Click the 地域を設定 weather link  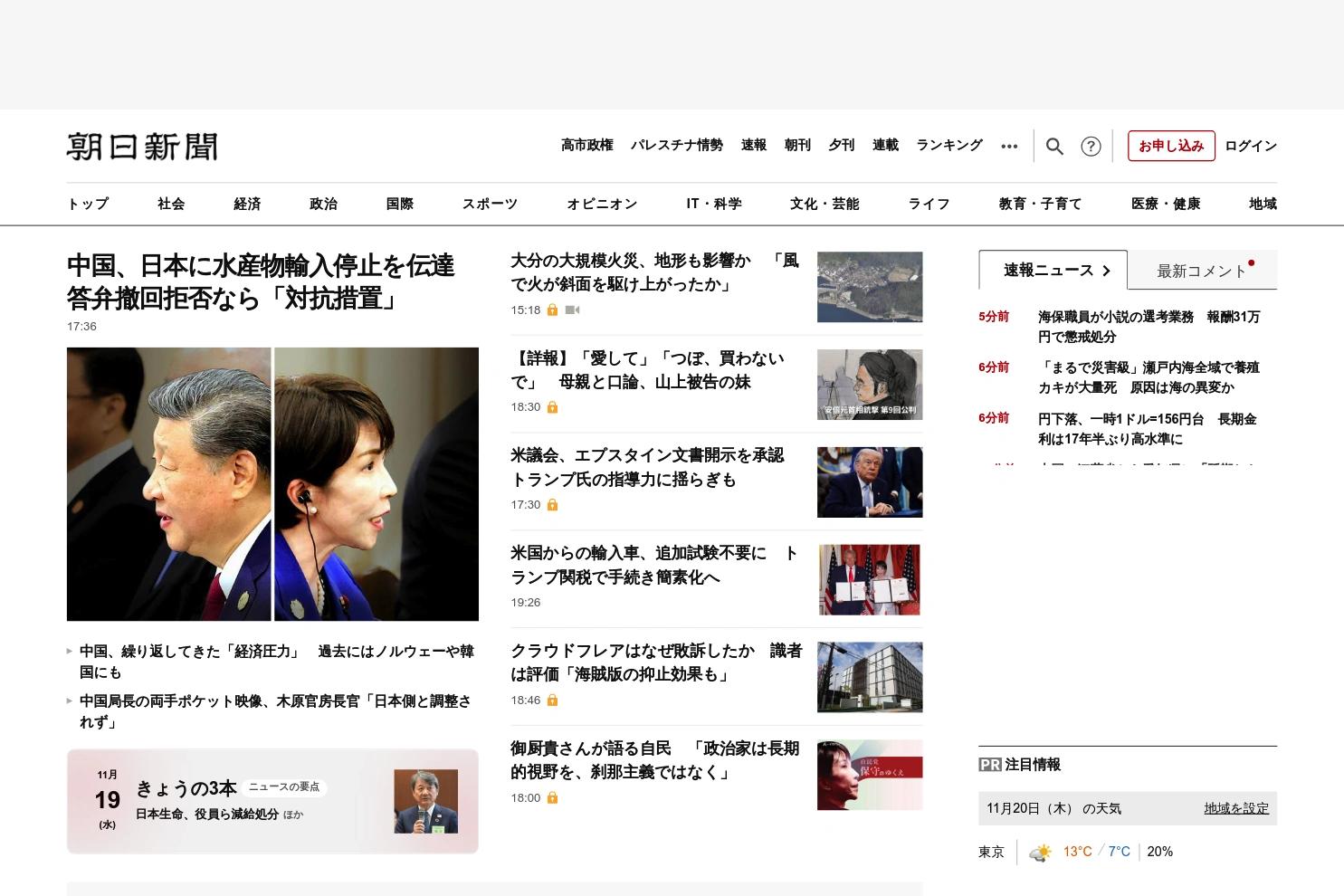pos(1236,808)
